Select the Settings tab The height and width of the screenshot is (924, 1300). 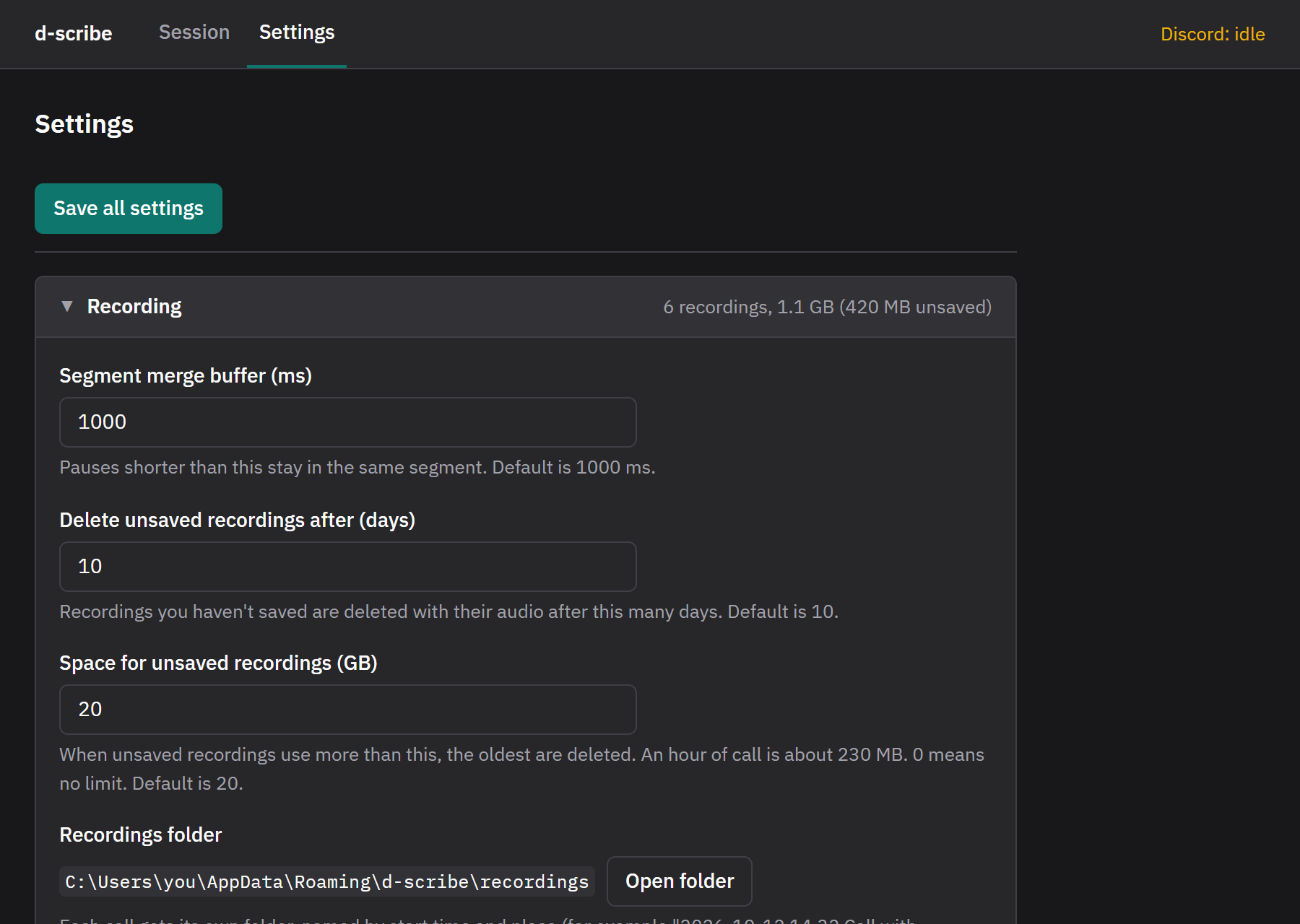(297, 32)
